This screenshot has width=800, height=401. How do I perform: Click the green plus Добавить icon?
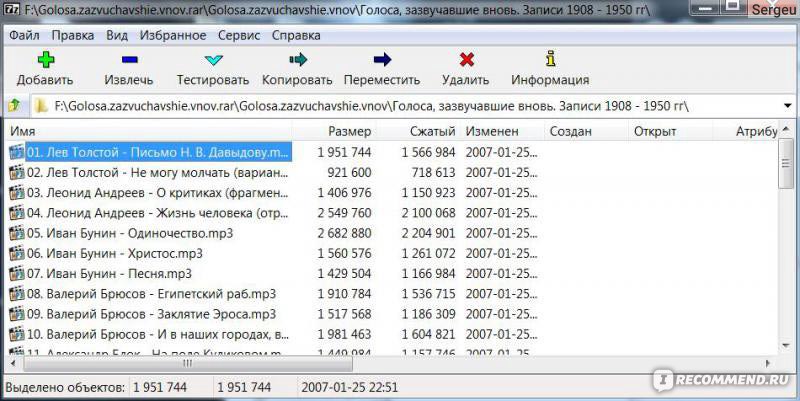coord(46,60)
